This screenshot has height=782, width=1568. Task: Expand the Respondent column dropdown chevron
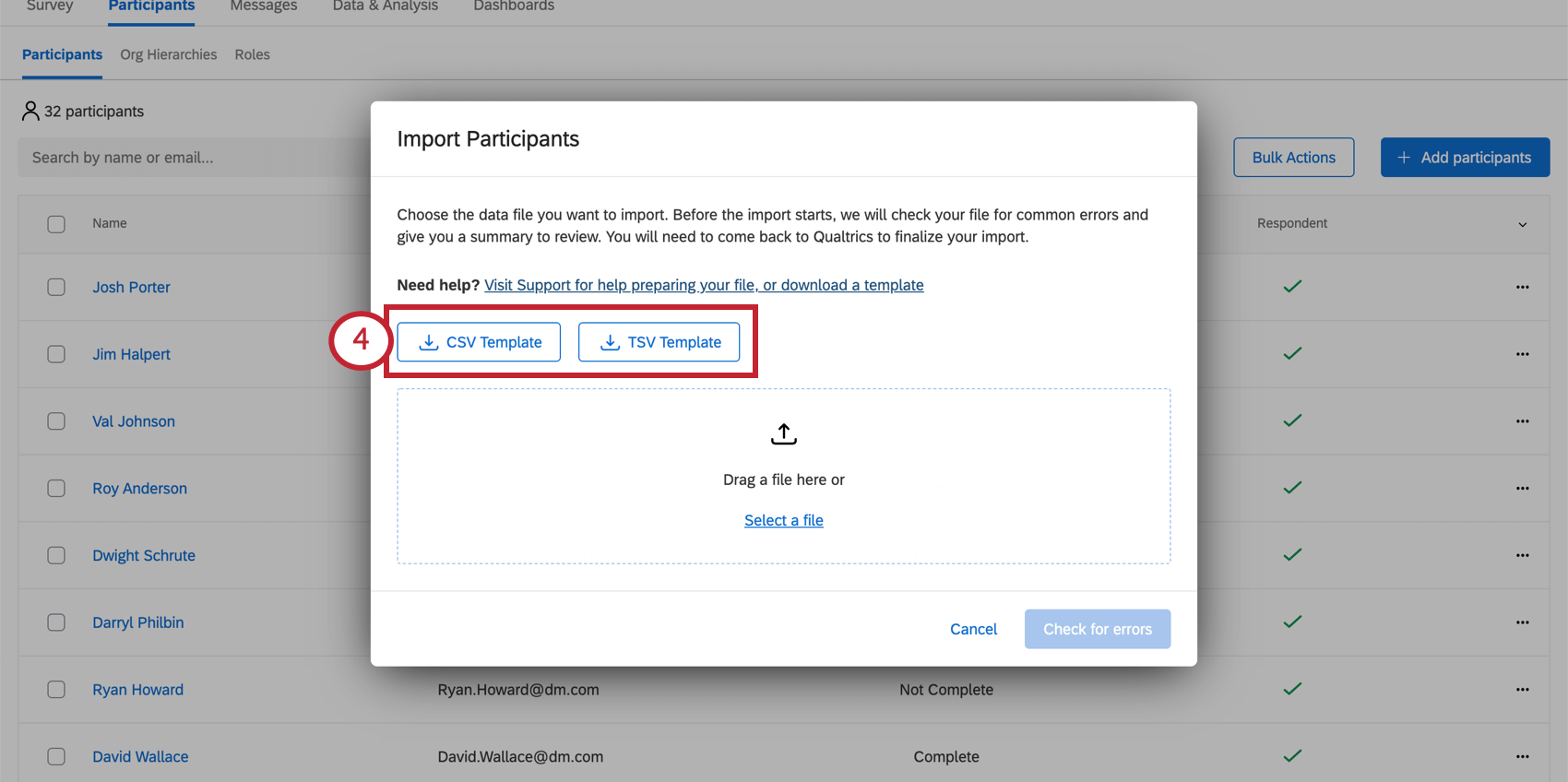click(1522, 224)
